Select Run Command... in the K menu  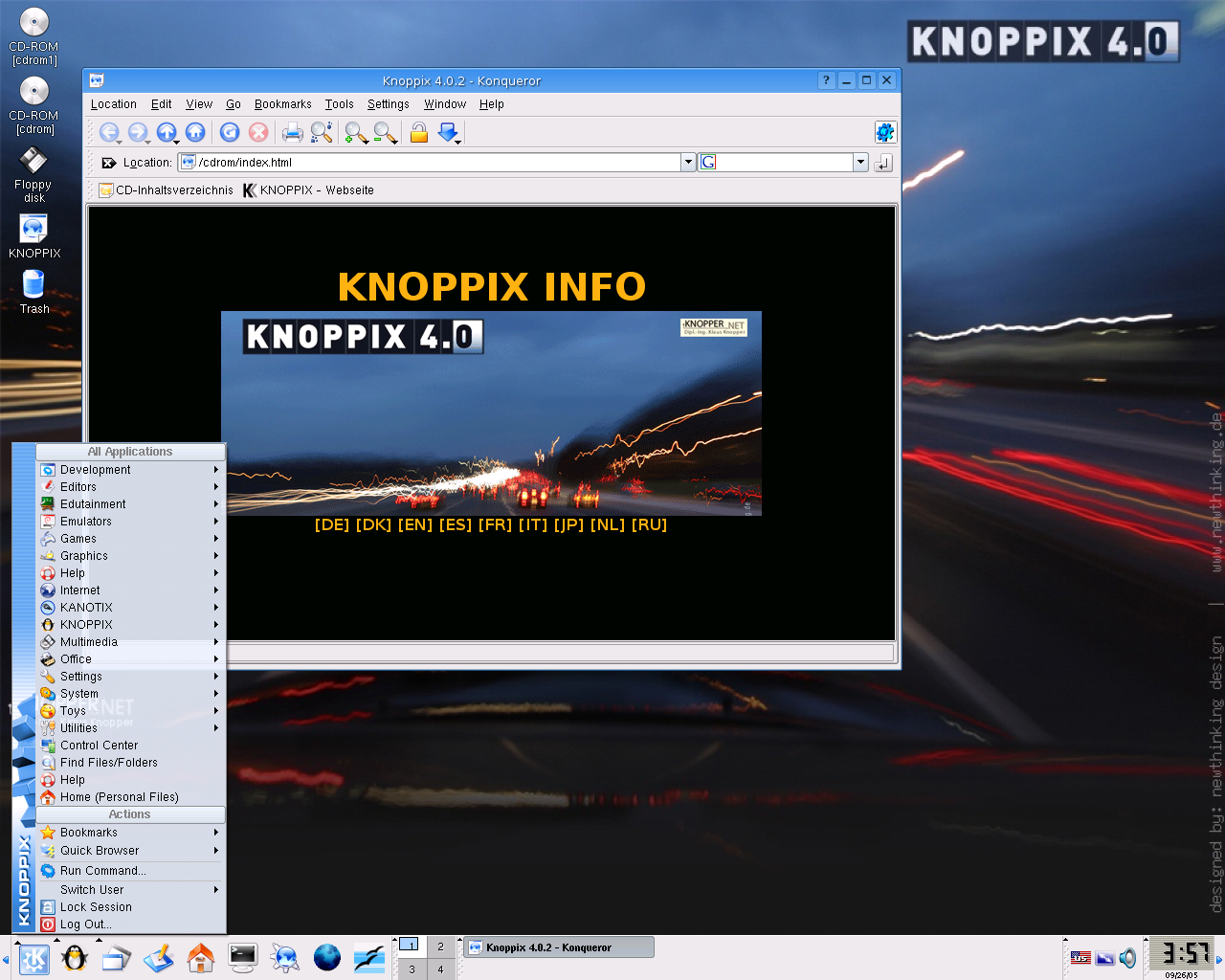click(130, 871)
